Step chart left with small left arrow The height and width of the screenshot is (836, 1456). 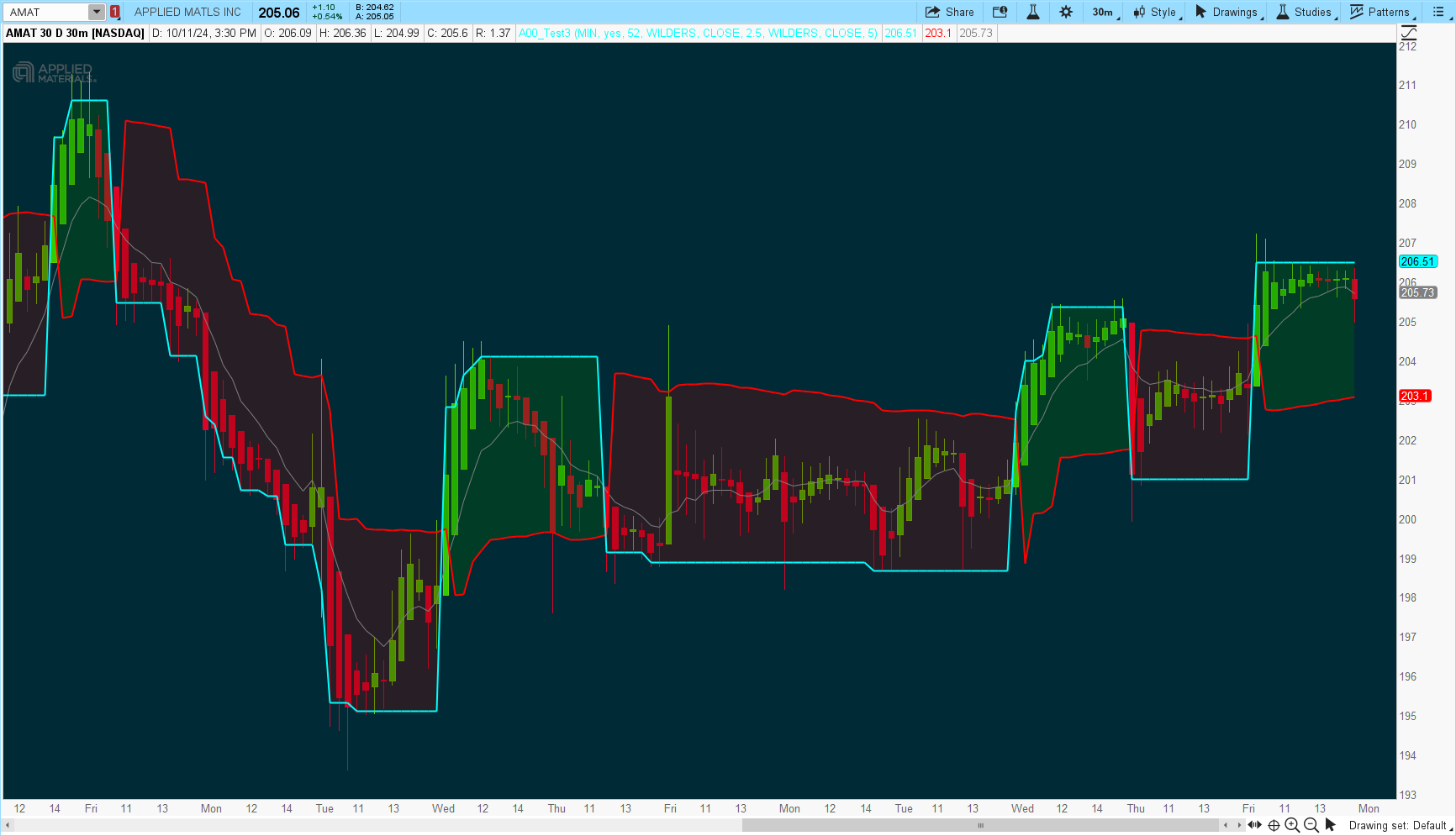click(x=1226, y=825)
